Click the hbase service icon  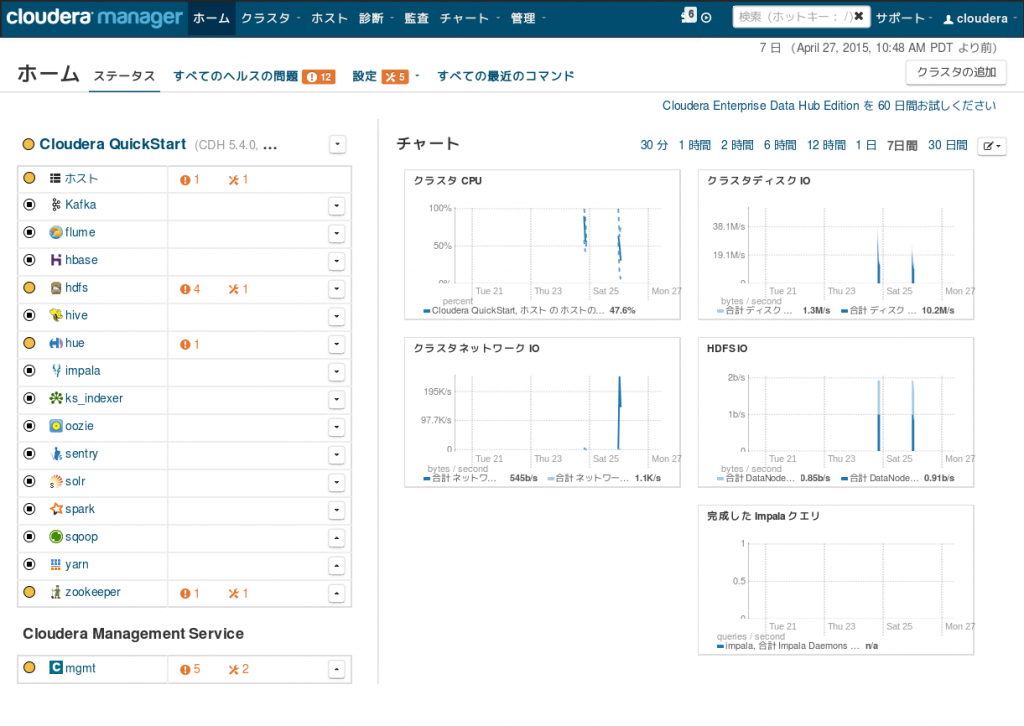coord(56,260)
